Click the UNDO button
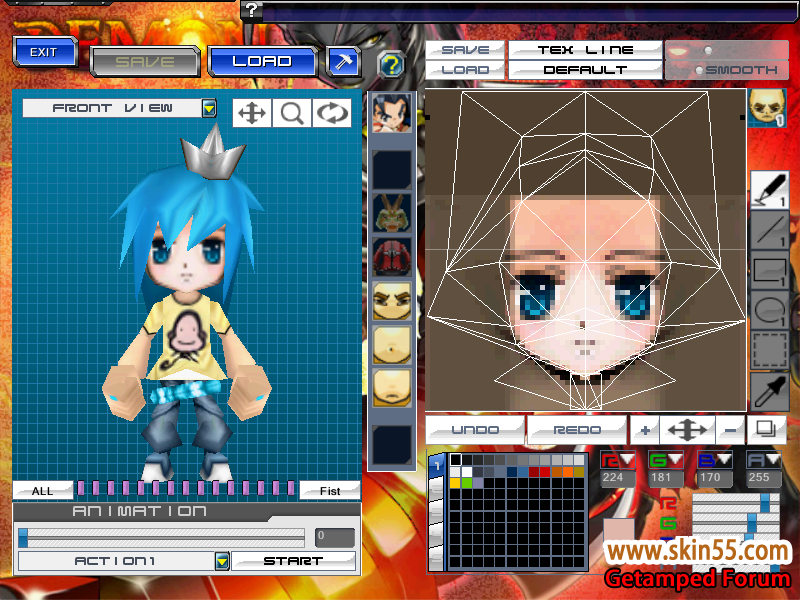The height and width of the screenshot is (600, 800). coord(475,430)
